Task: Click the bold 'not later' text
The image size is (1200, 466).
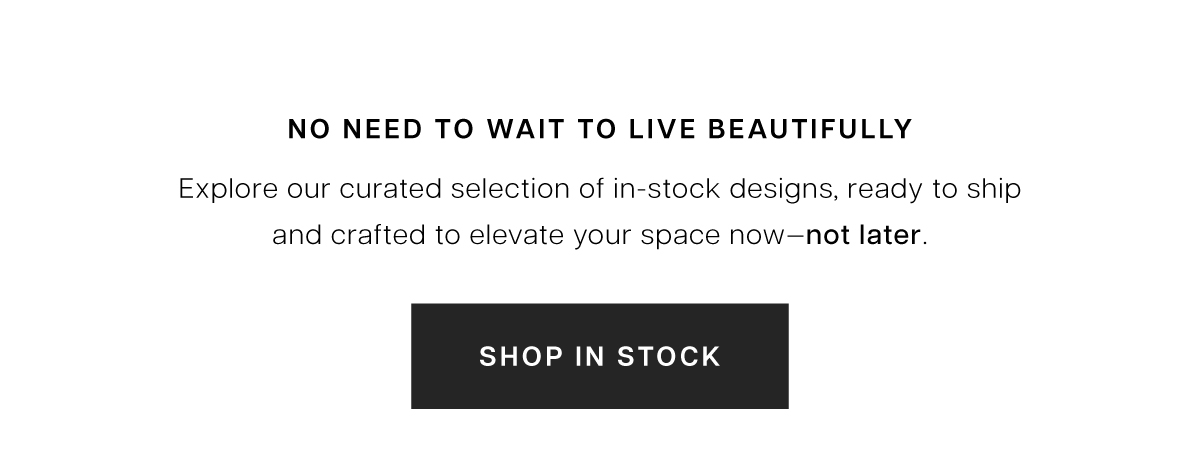Action: [863, 237]
